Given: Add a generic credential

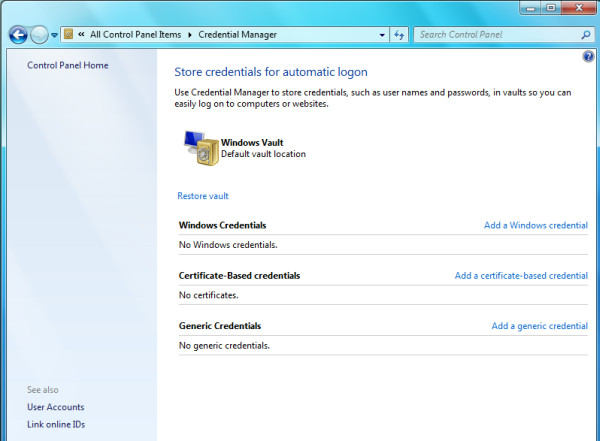Looking at the screenshot, I should pyautogui.click(x=540, y=326).
